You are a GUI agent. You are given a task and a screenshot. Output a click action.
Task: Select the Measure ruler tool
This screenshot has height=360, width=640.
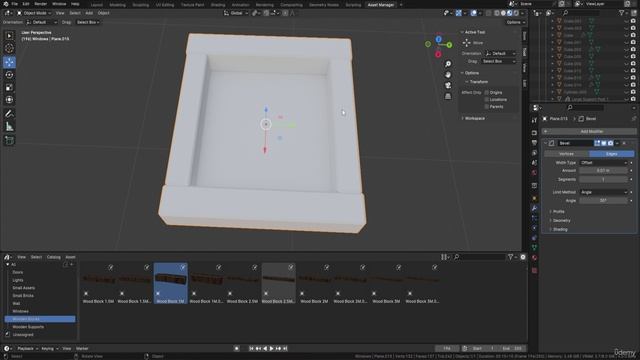click(9, 127)
